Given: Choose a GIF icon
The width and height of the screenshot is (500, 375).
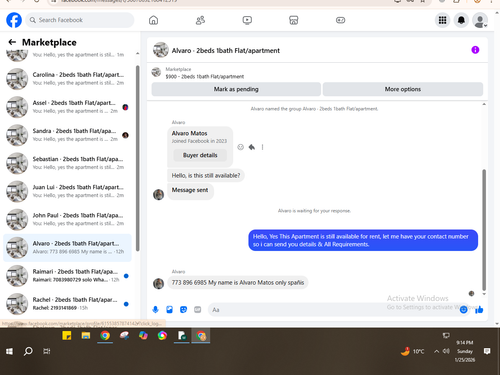Looking at the screenshot, I should (x=198, y=310).
